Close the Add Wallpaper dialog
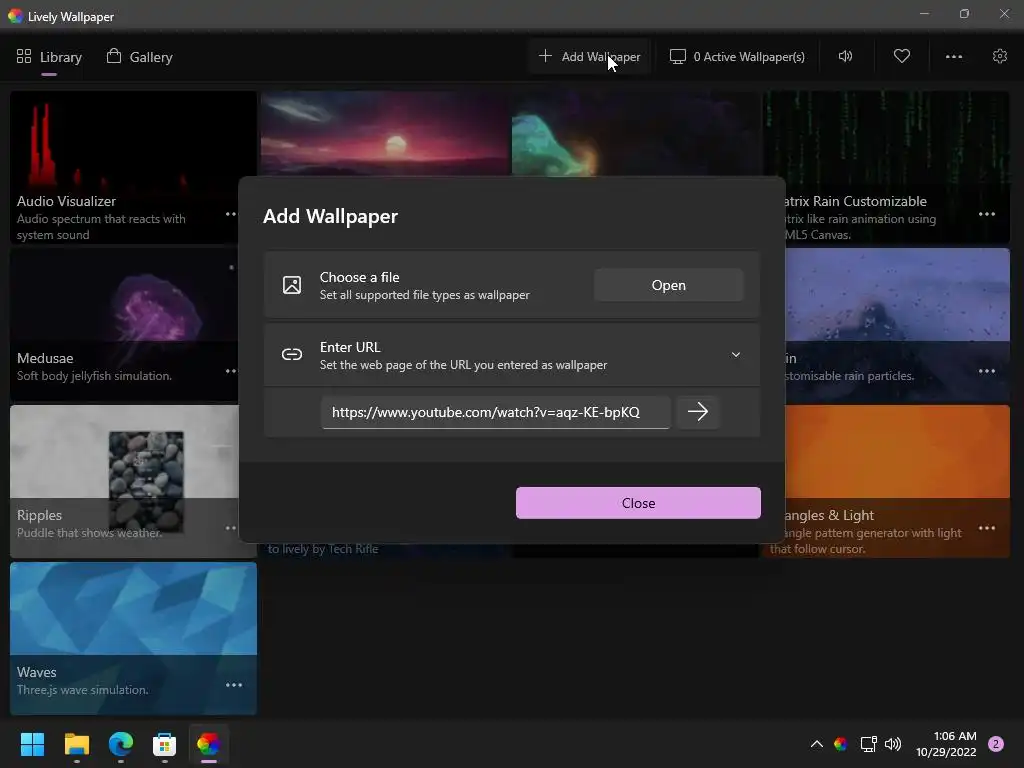The image size is (1024, 768). [638, 503]
